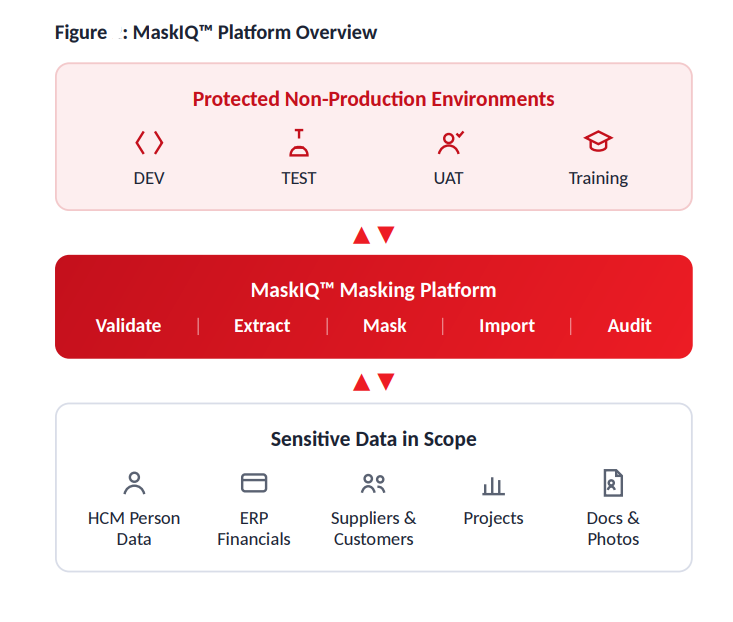Click the TEST stamp icon
733x622 pixels.
(299, 143)
